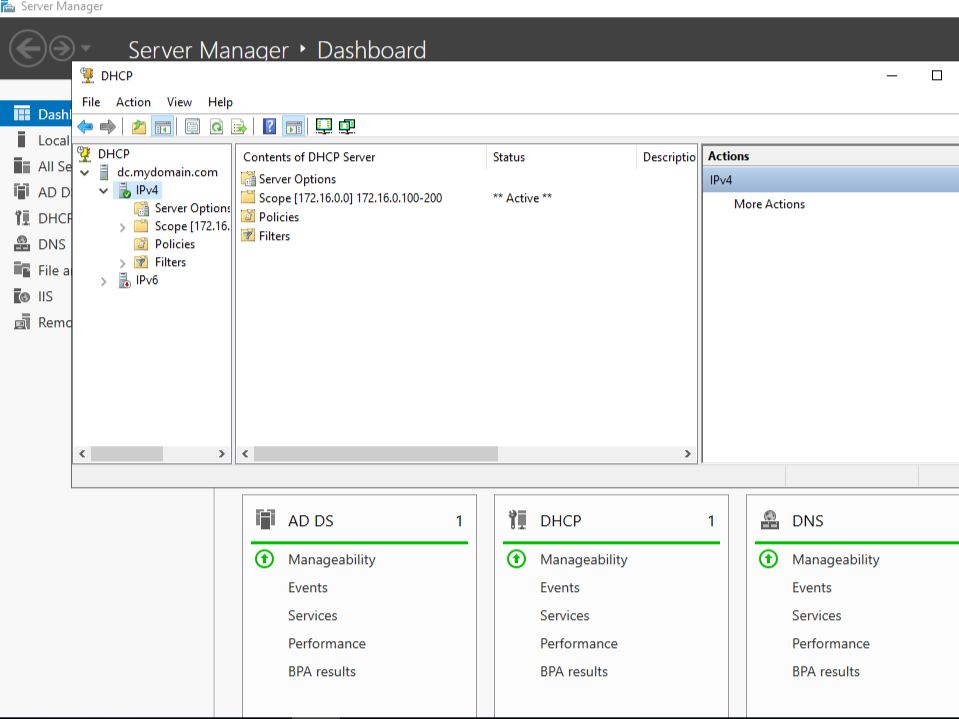Image resolution: width=959 pixels, height=719 pixels.
Task: Open Manageability in AD DS tile
Action: pos(331,559)
